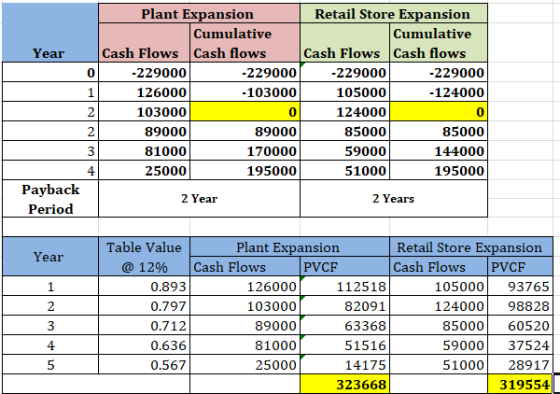Select the green Cumulative Cash flows header
This screenshot has height=394, width=560.
pos(438,43)
